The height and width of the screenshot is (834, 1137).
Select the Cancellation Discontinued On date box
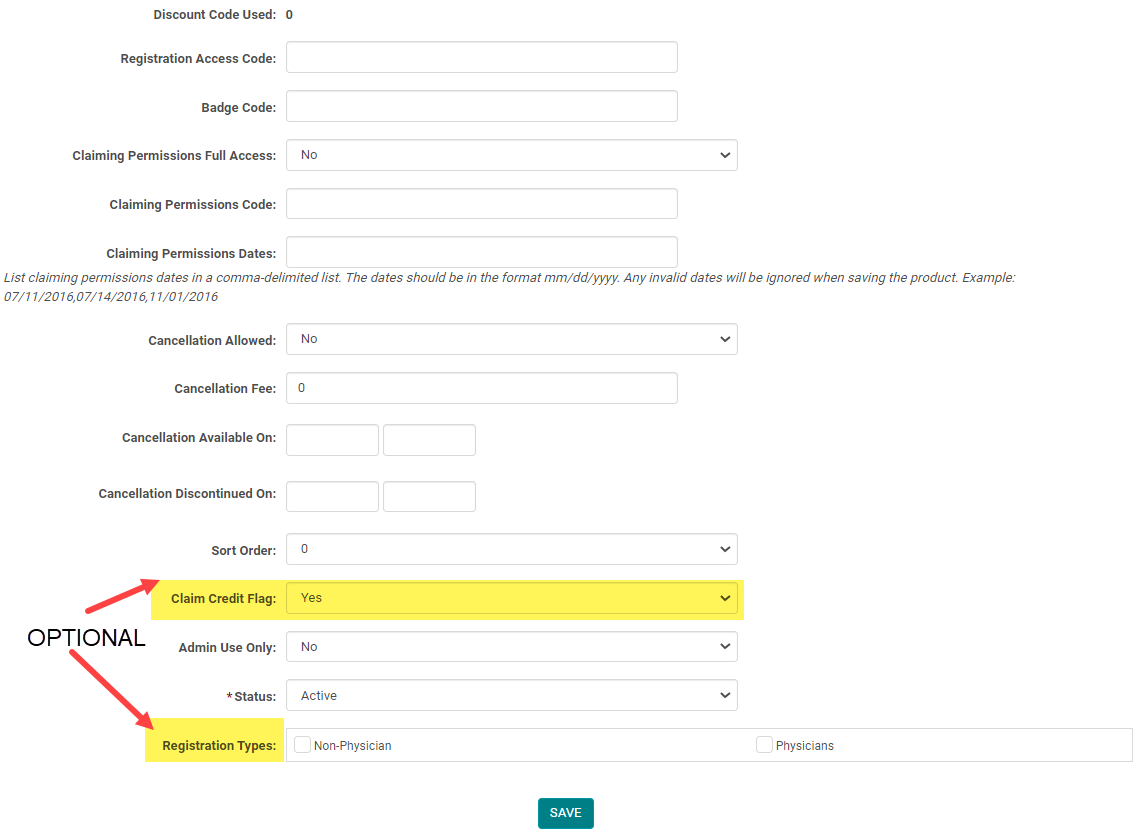click(332, 497)
